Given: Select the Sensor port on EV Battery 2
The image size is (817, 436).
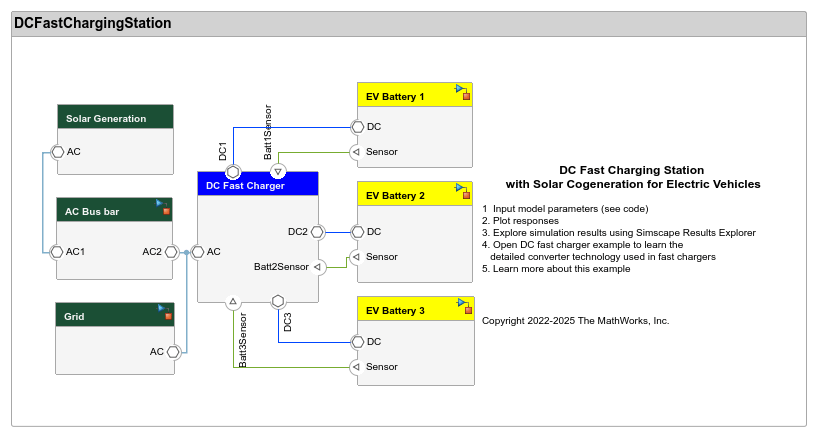Looking at the screenshot, I should [356, 257].
